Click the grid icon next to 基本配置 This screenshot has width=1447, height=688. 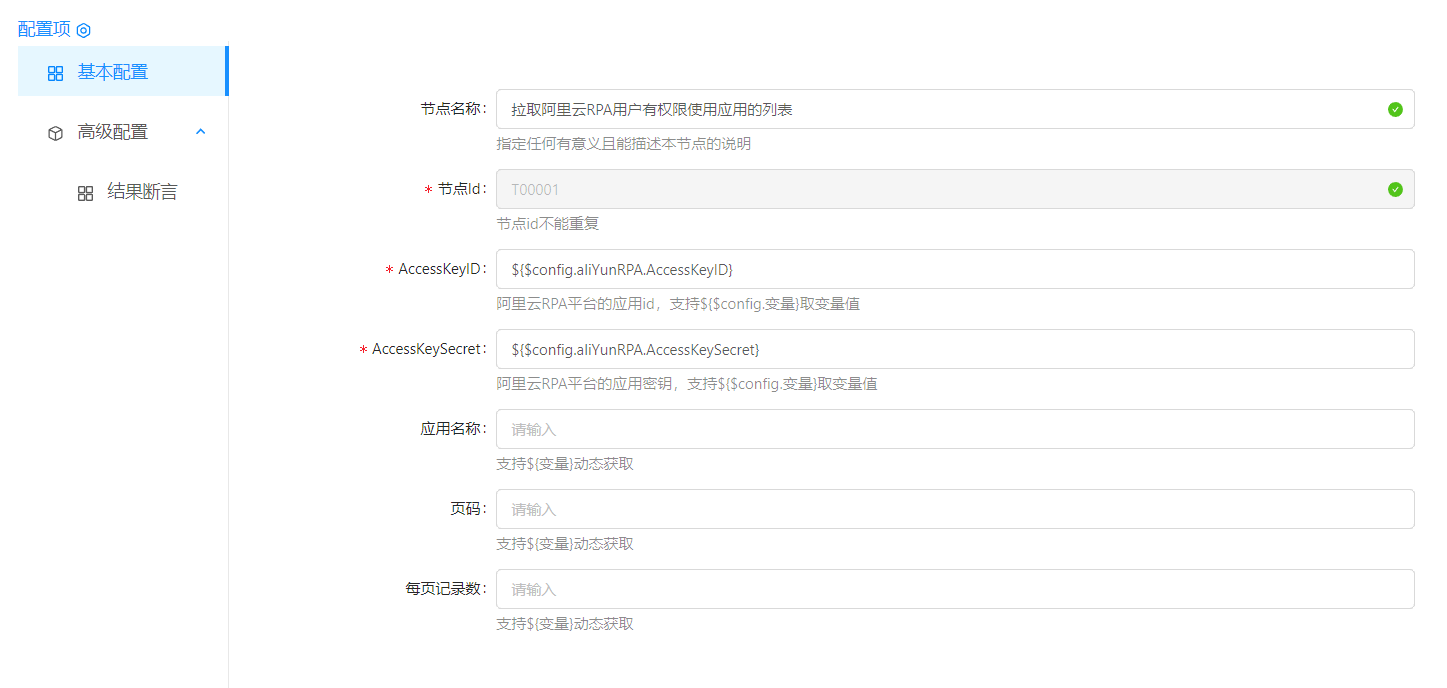point(56,73)
